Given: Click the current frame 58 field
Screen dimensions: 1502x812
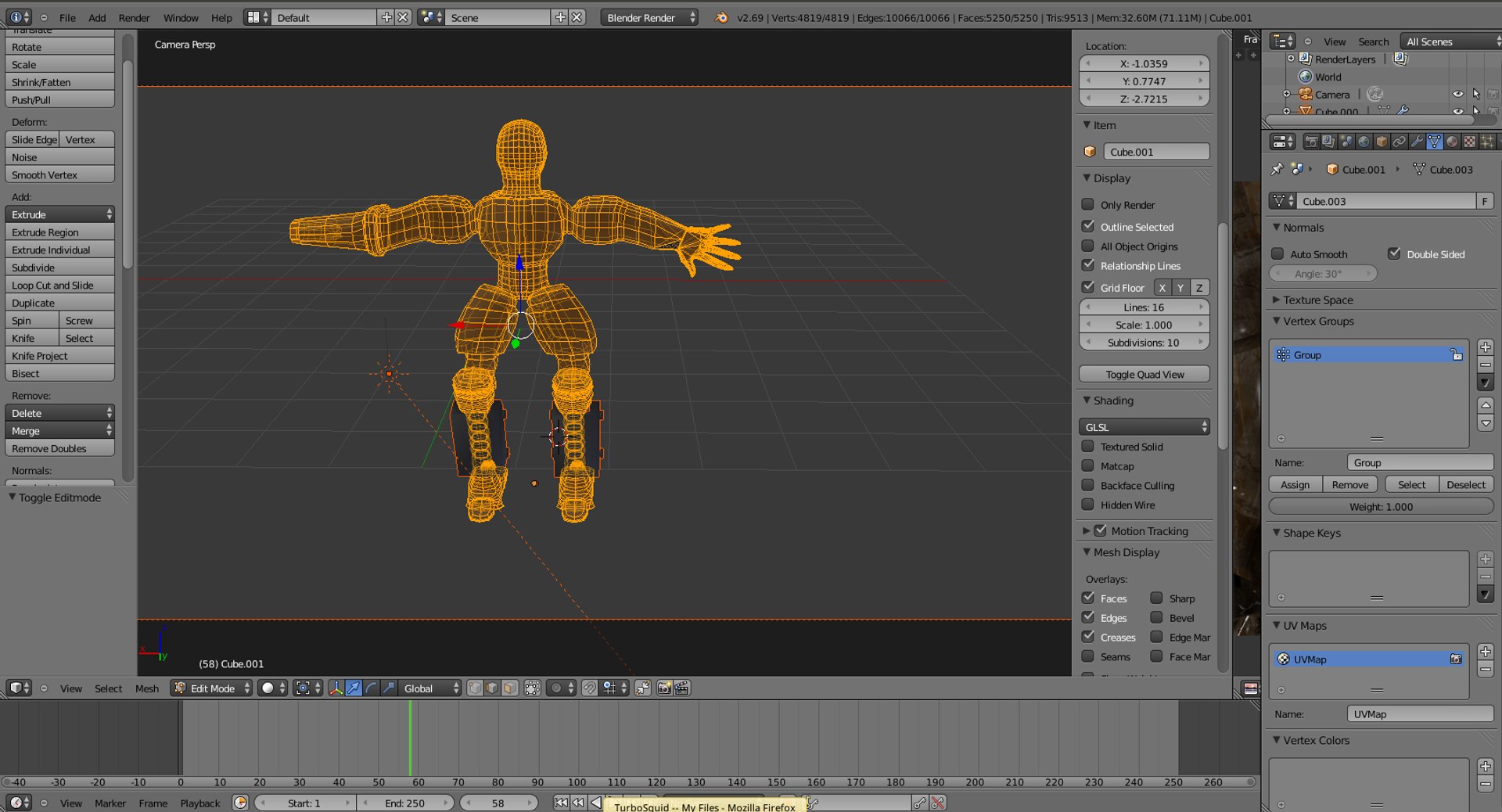Looking at the screenshot, I should 498,803.
